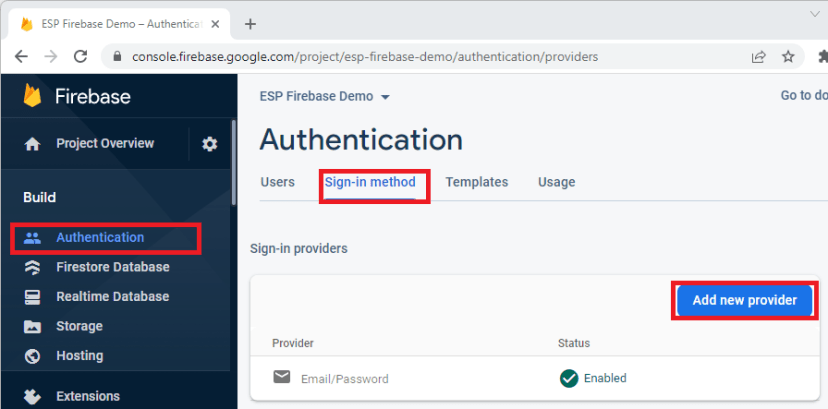Open project settings gear icon

tap(209, 144)
